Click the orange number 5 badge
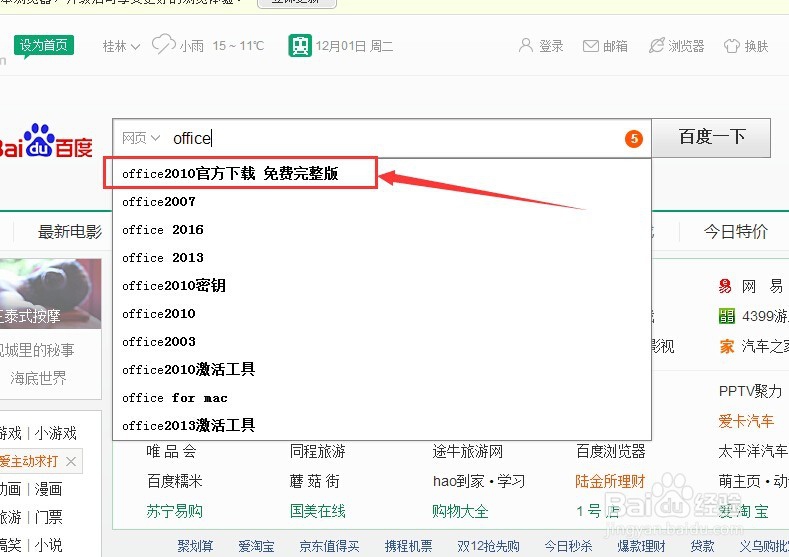This screenshot has height=557, width=789. click(x=634, y=138)
